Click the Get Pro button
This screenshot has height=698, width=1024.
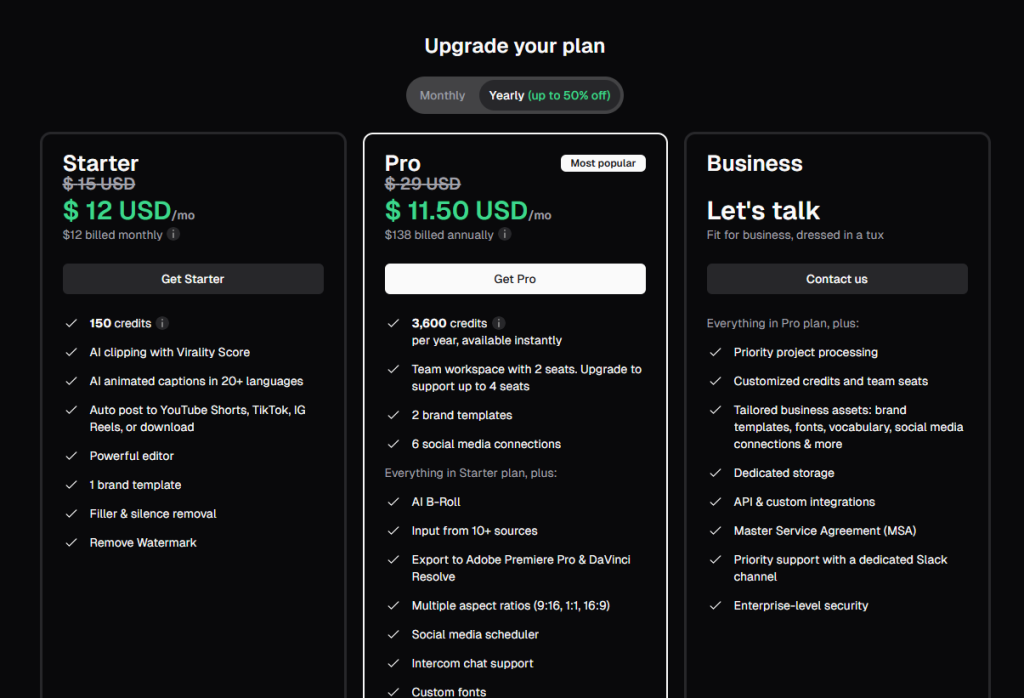(x=515, y=279)
